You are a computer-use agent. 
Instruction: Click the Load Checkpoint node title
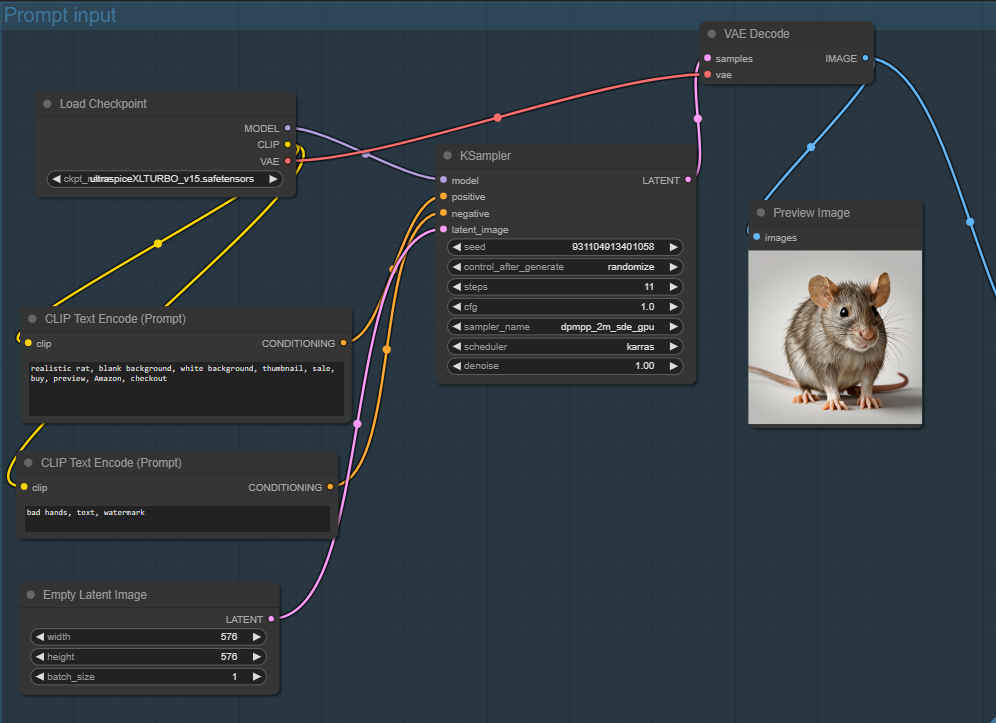[103, 104]
